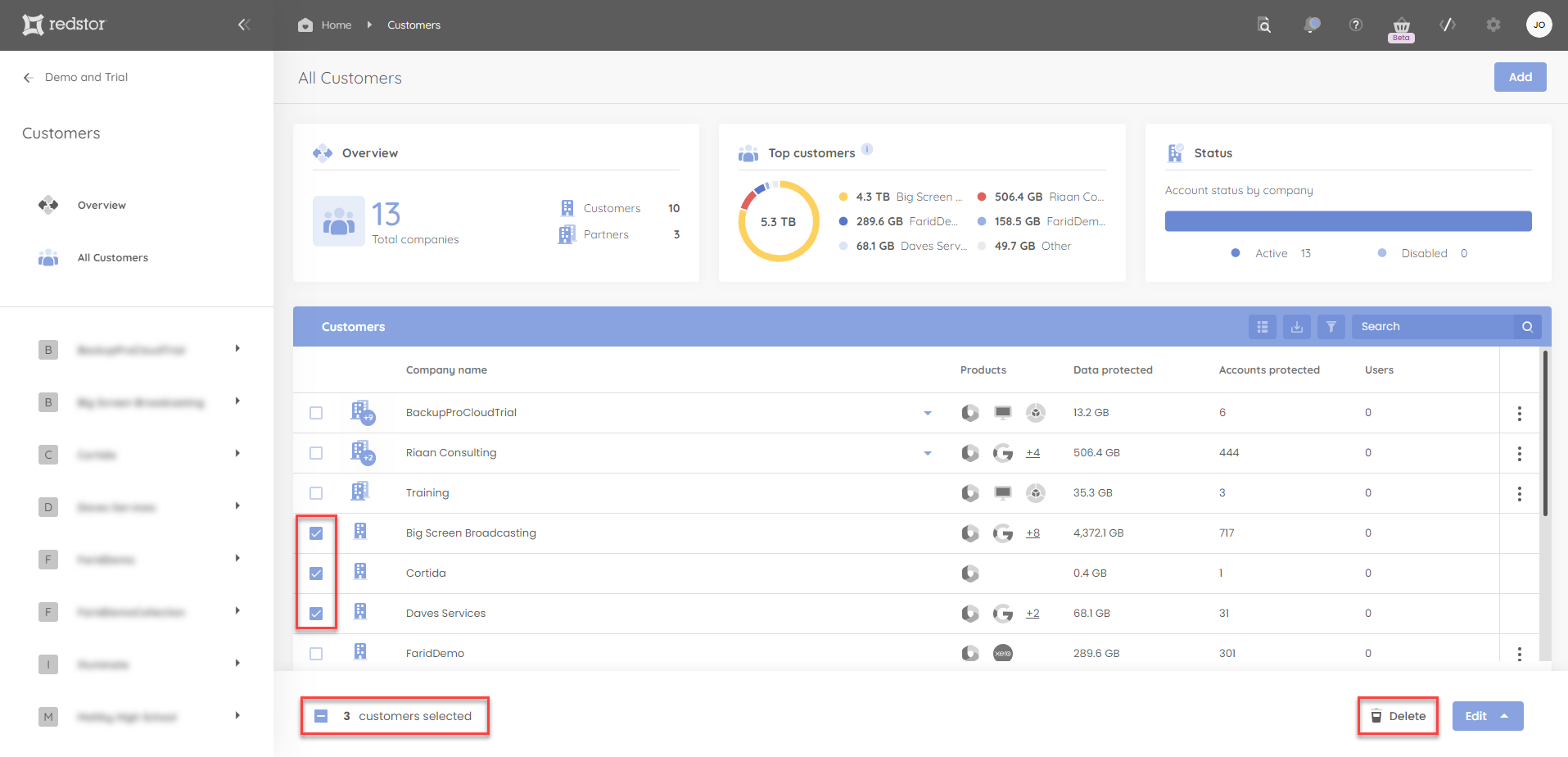Click desktop product icon in Training row
Screen dimensions: 1568x757
point(1003,492)
